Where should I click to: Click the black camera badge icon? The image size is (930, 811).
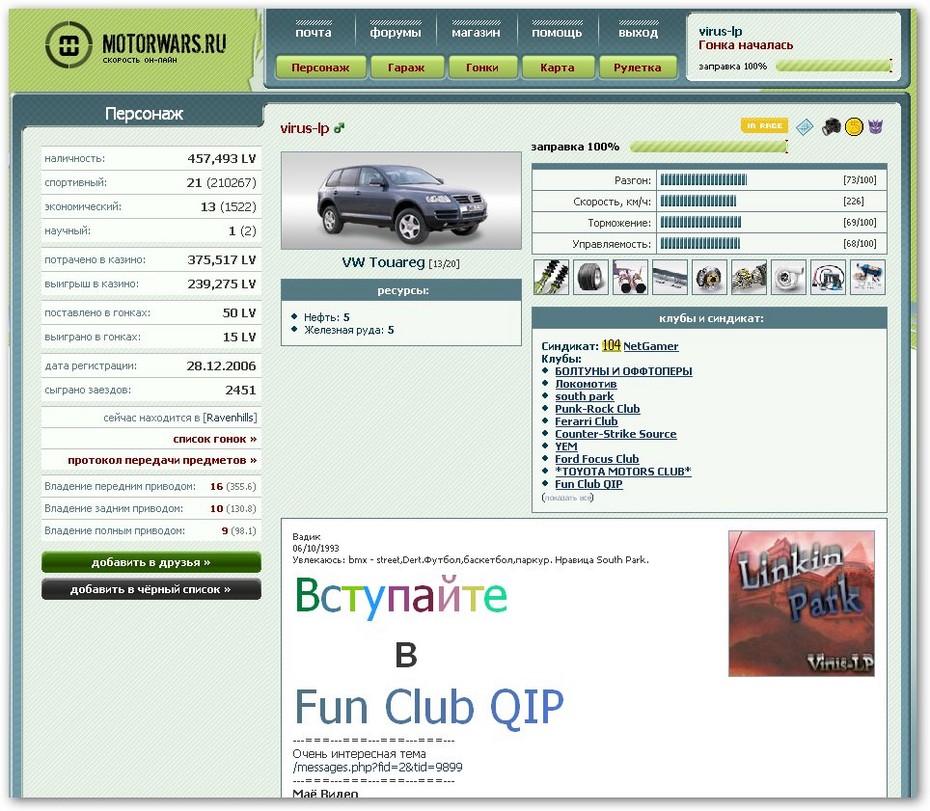click(x=831, y=126)
